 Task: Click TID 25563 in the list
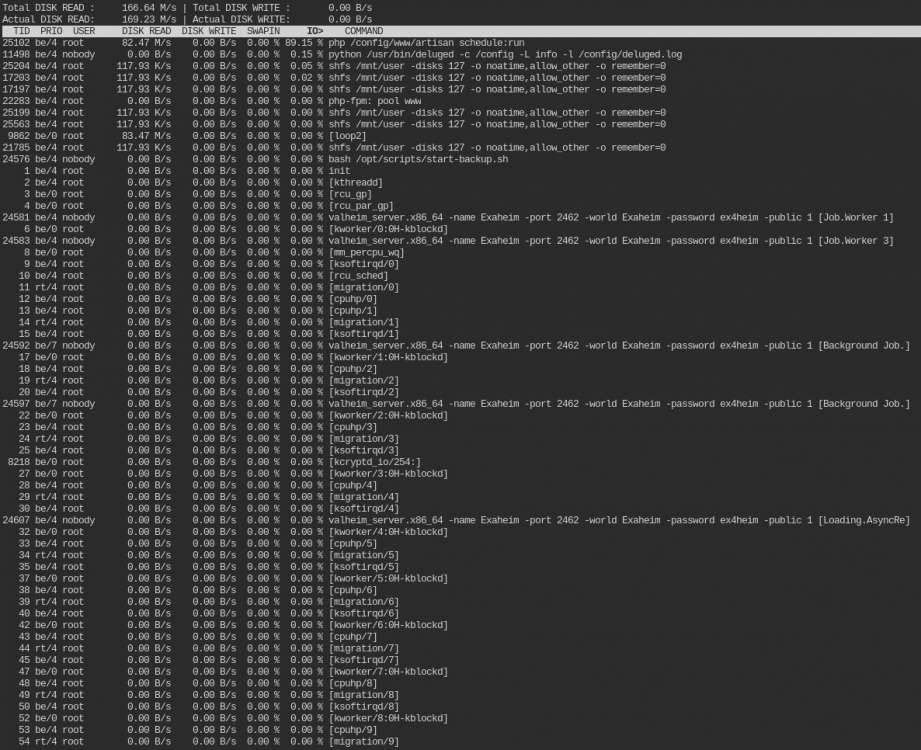(x=16, y=125)
